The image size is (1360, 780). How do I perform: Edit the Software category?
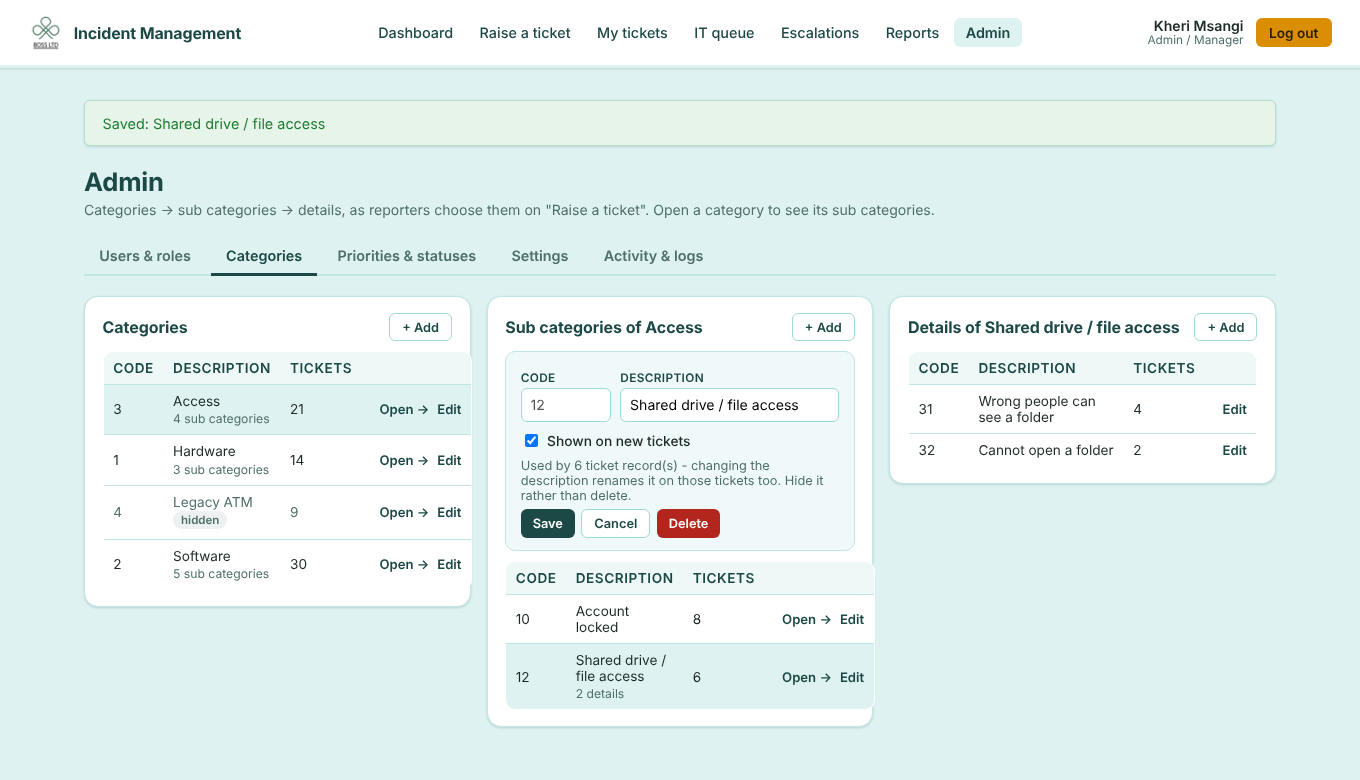[449, 564]
